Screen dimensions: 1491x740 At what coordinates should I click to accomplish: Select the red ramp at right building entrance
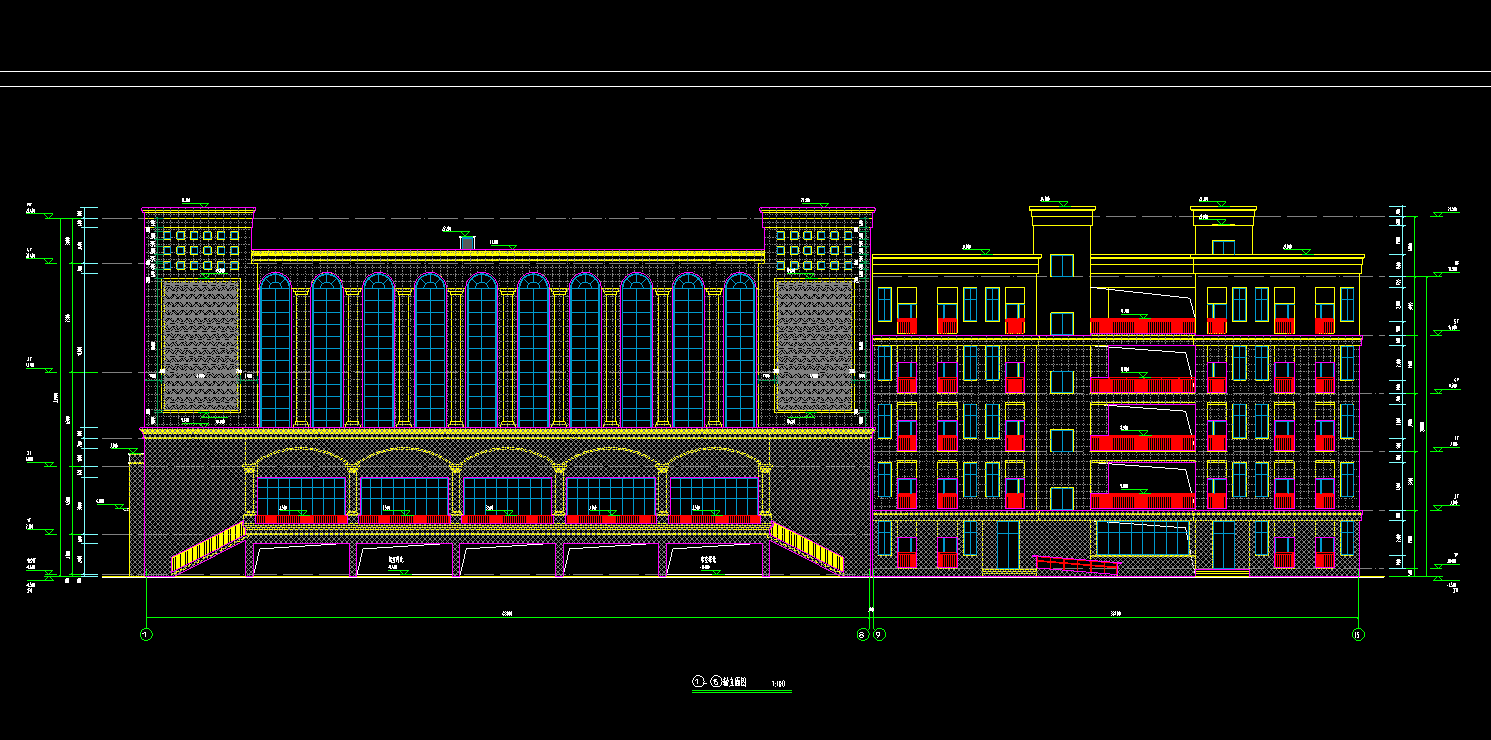click(x=1076, y=565)
